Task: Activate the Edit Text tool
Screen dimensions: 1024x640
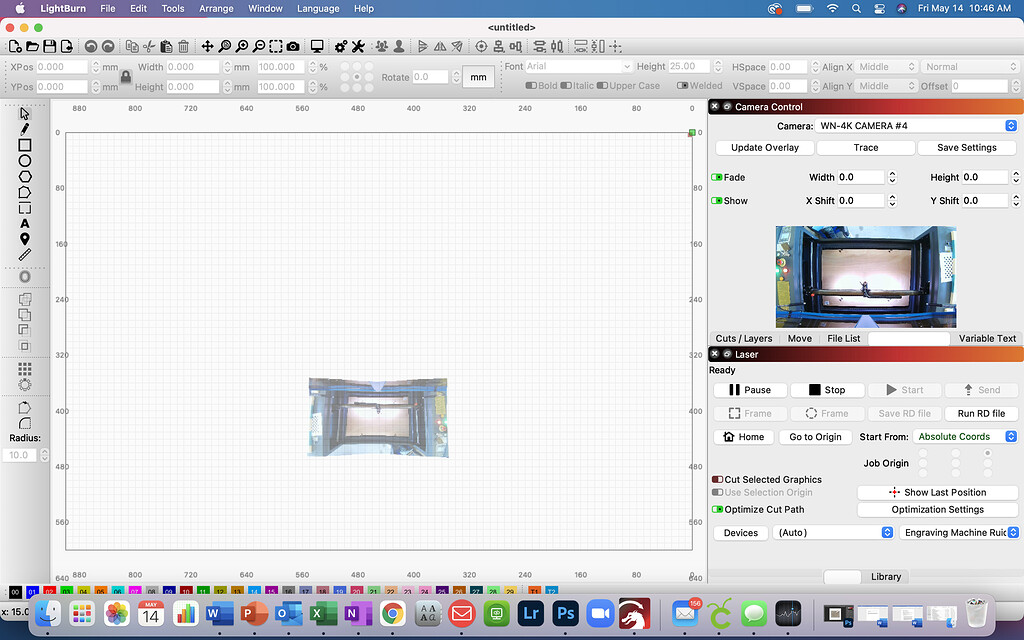Action: point(25,223)
